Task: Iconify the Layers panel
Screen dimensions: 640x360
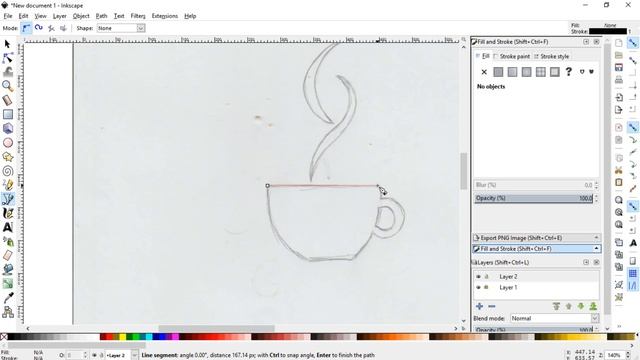Action: click(x=586, y=262)
